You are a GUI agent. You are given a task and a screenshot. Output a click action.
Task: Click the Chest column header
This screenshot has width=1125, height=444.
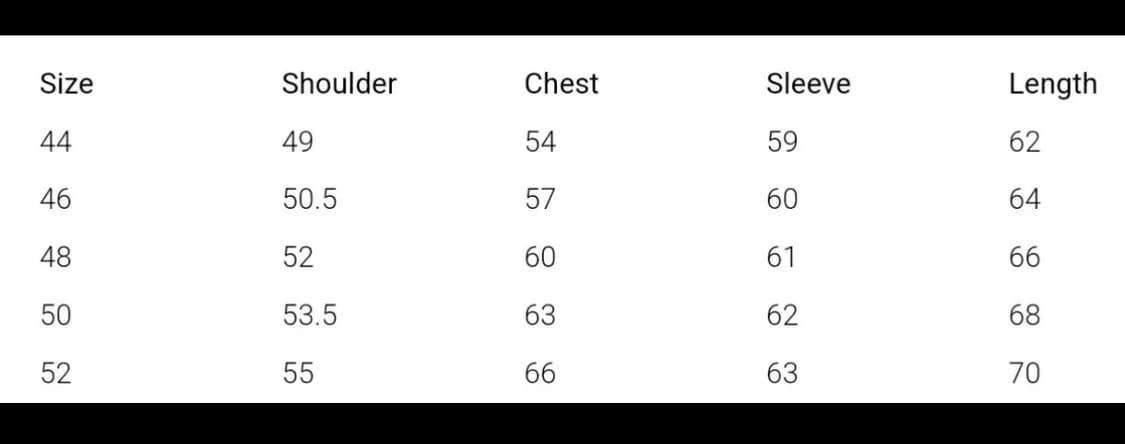click(x=561, y=84)
